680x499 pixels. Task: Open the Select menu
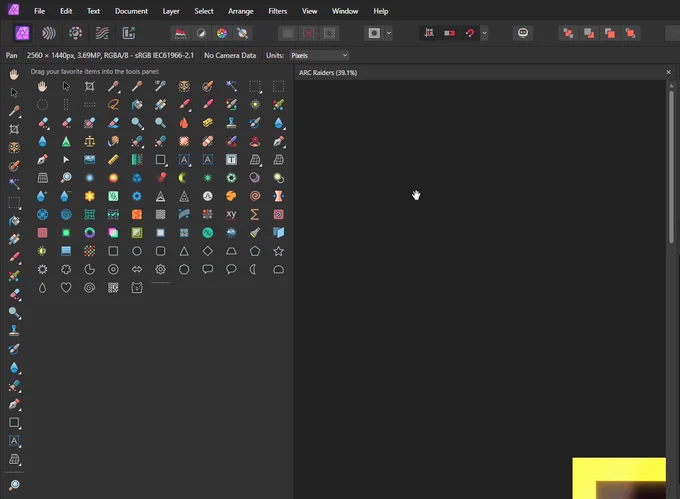click(x=204, y=11)
